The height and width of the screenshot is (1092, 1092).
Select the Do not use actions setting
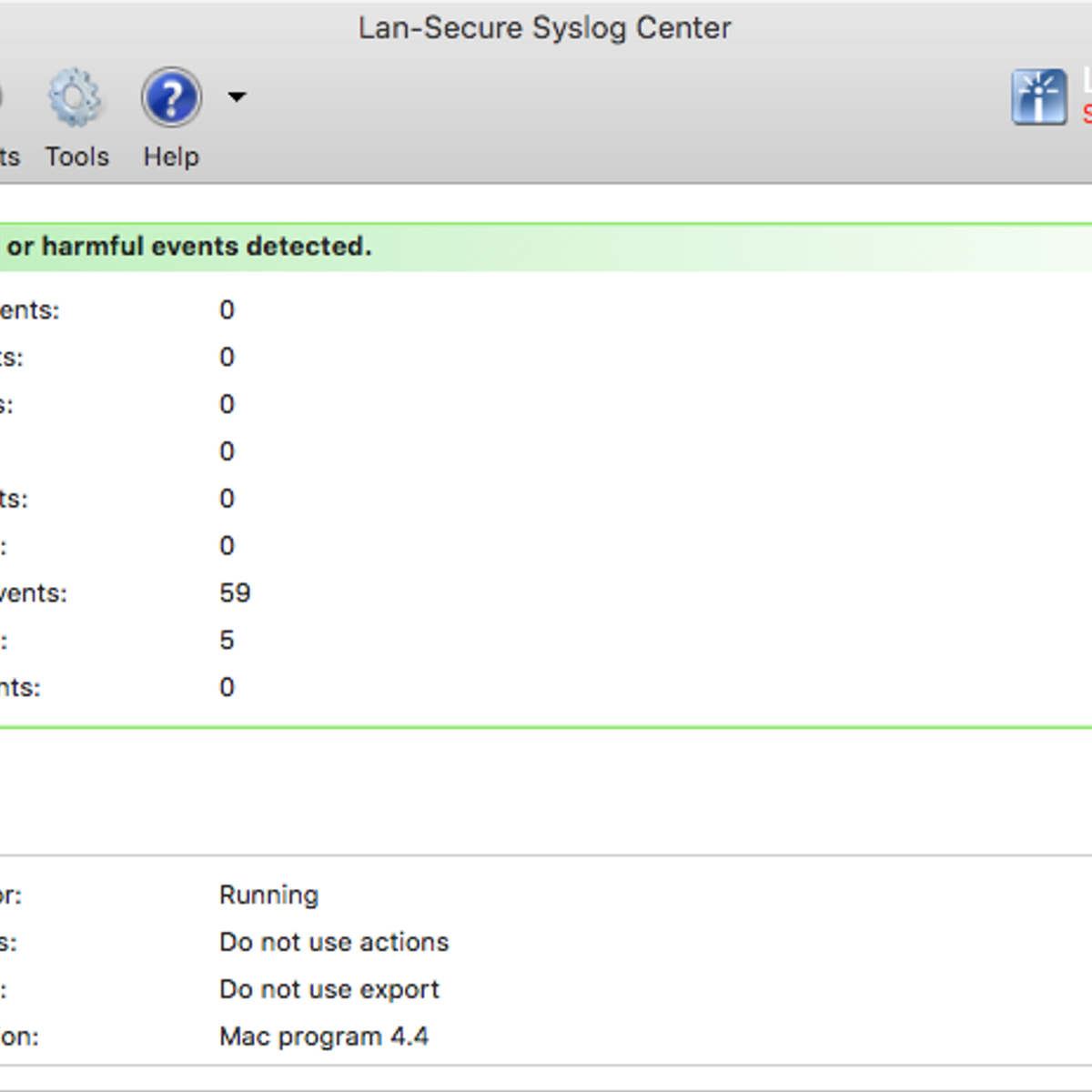(x=334, y=942)
